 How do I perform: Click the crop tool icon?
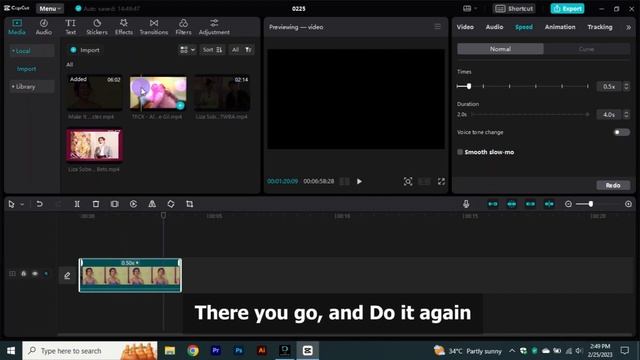click(190, 204)
